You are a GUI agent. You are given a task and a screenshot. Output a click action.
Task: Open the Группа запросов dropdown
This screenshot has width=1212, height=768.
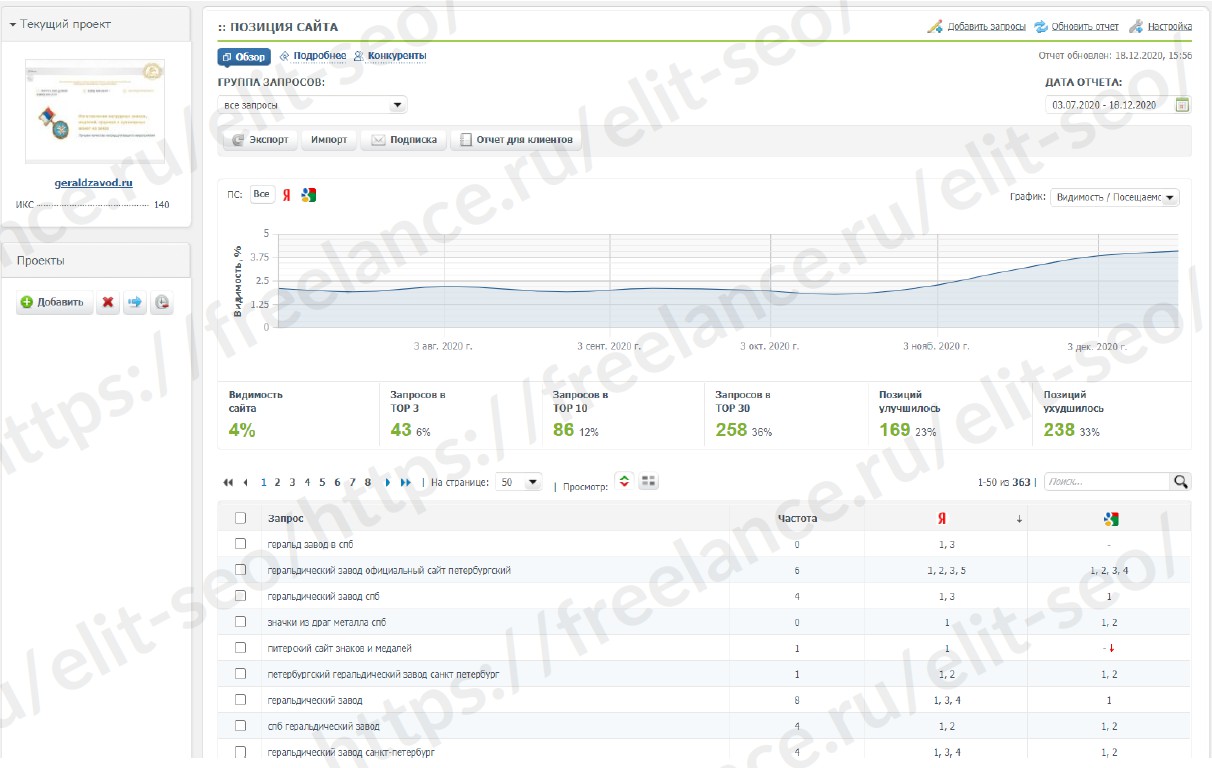coord(312,104)
